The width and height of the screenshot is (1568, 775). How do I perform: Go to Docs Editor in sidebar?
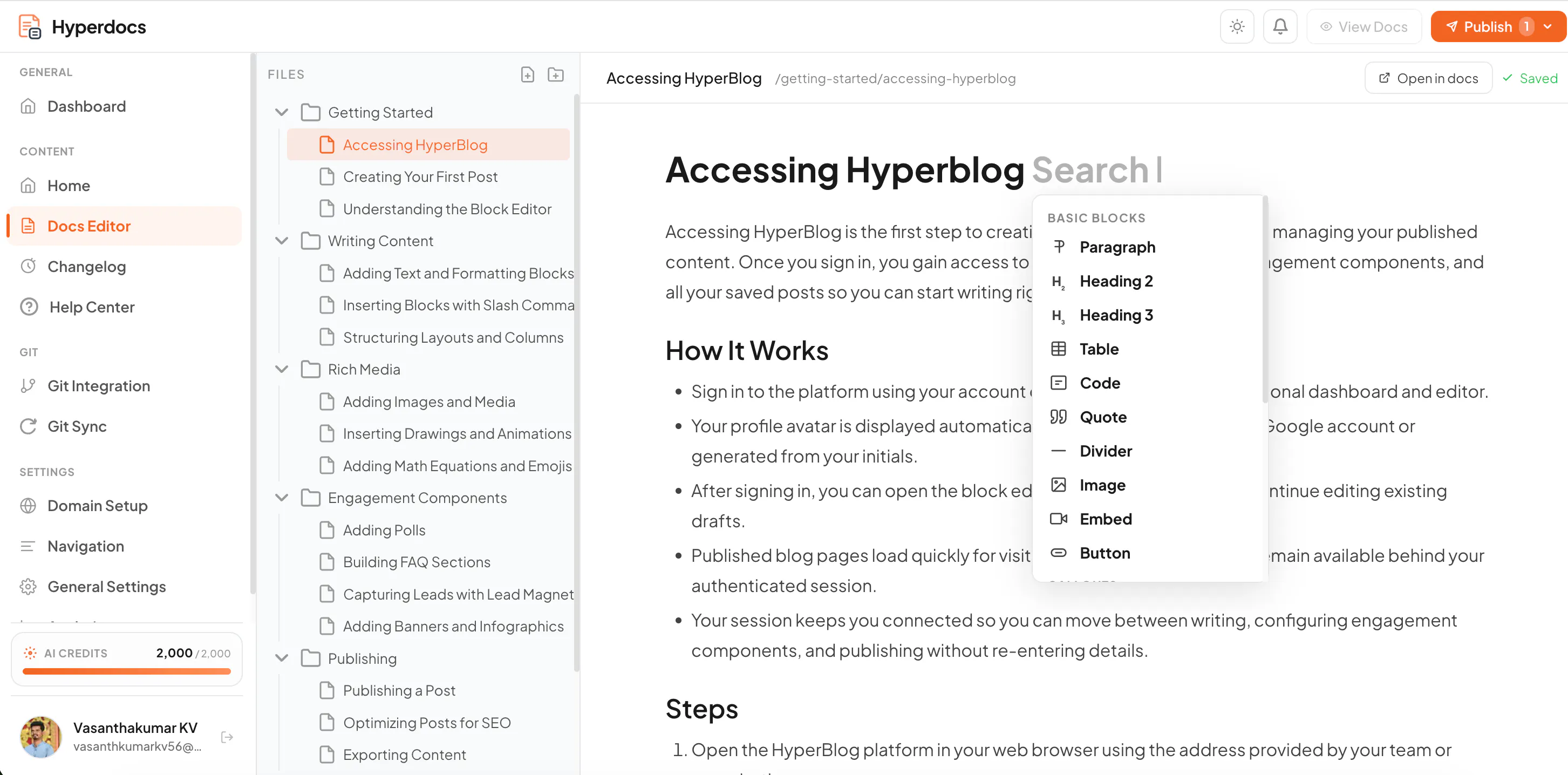coord(124,226)
